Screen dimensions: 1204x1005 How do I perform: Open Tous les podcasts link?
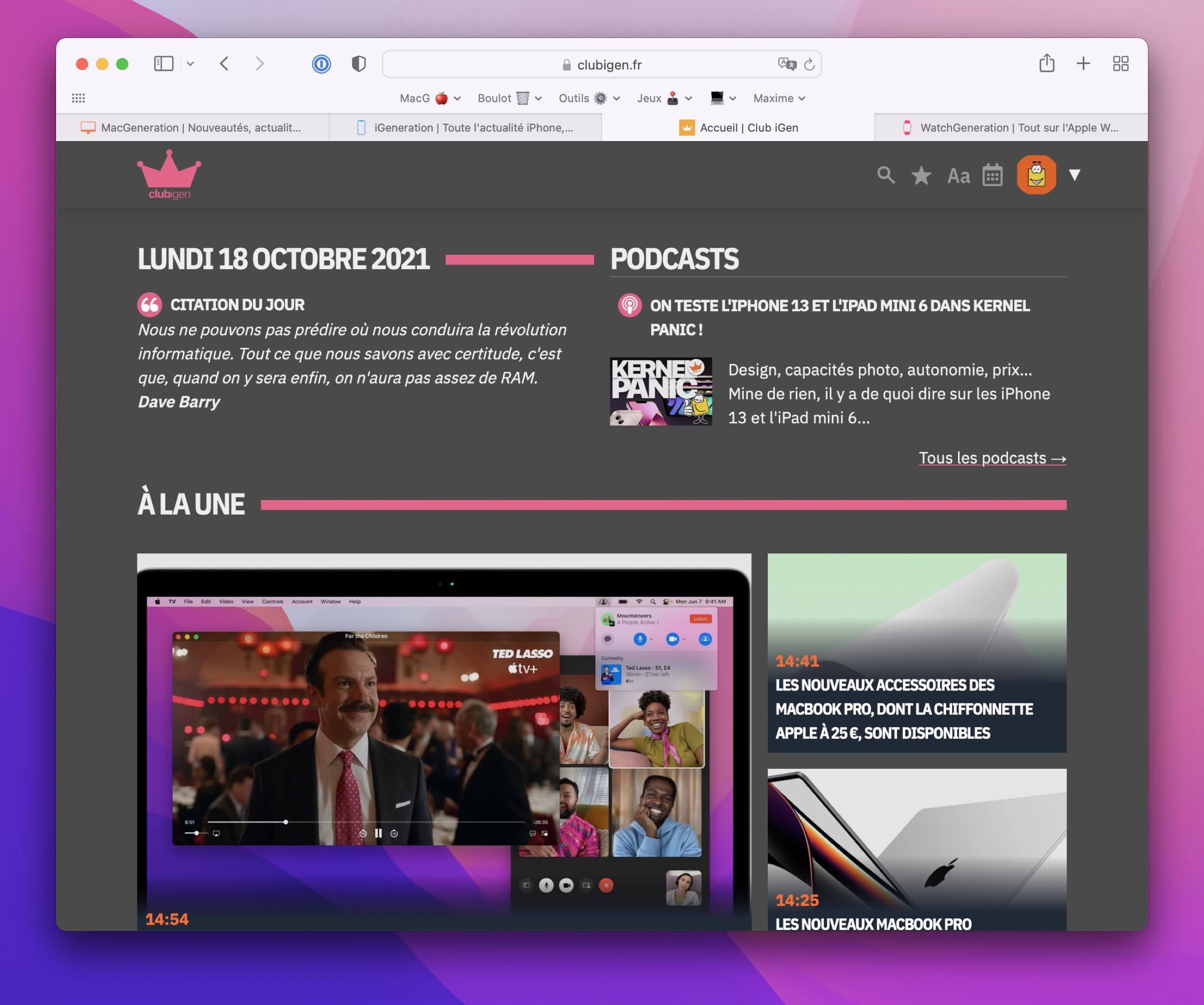coord(992,458)
